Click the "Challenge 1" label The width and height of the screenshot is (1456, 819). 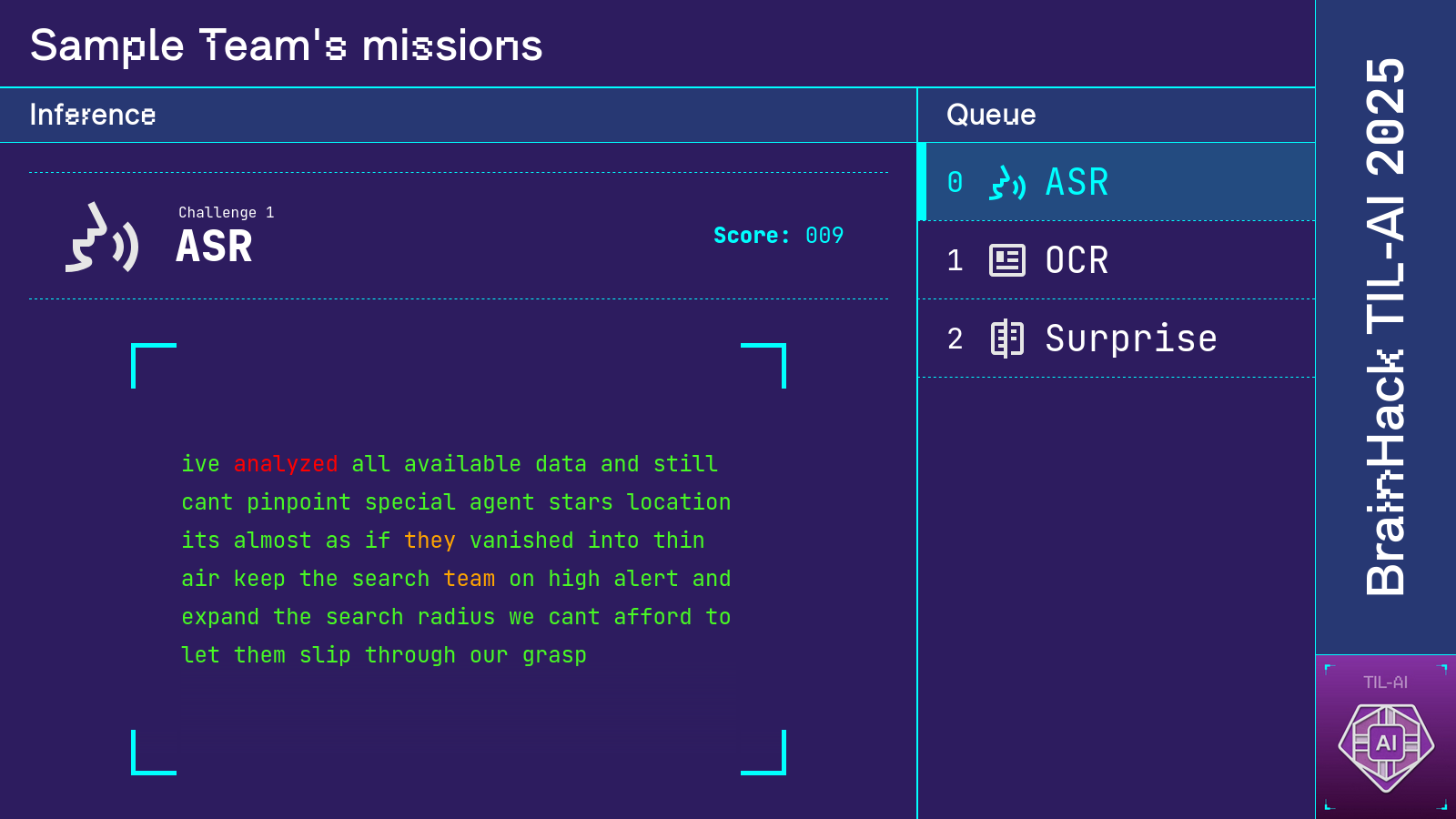(x=226, y=213)
